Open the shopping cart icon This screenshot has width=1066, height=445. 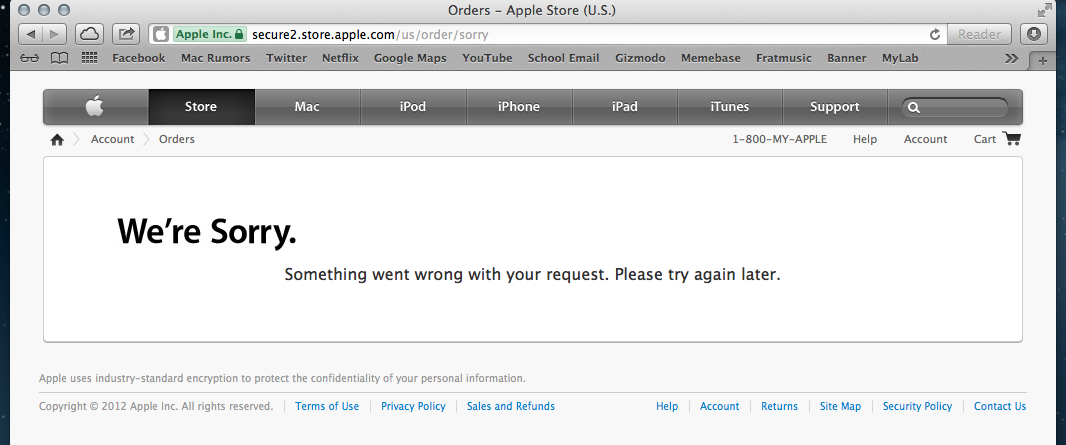(1012, 139)
